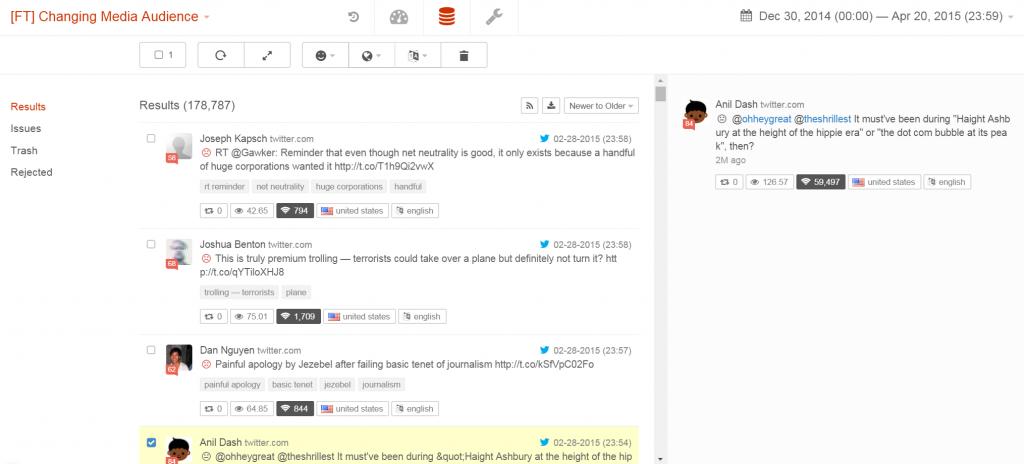Expand the smiley sentiment dropdown
The image size is (1024, 464).
tap(325, 55)
